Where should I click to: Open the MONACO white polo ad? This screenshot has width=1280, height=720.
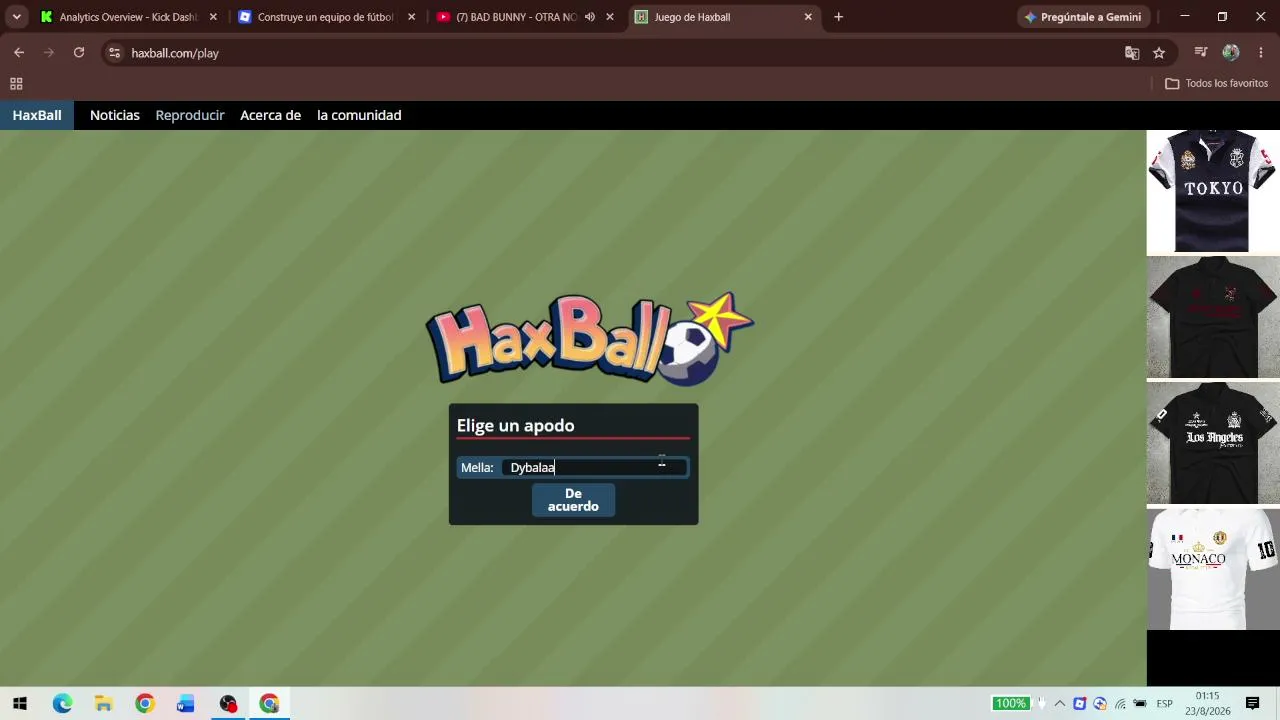click(x=1213, y=569)
